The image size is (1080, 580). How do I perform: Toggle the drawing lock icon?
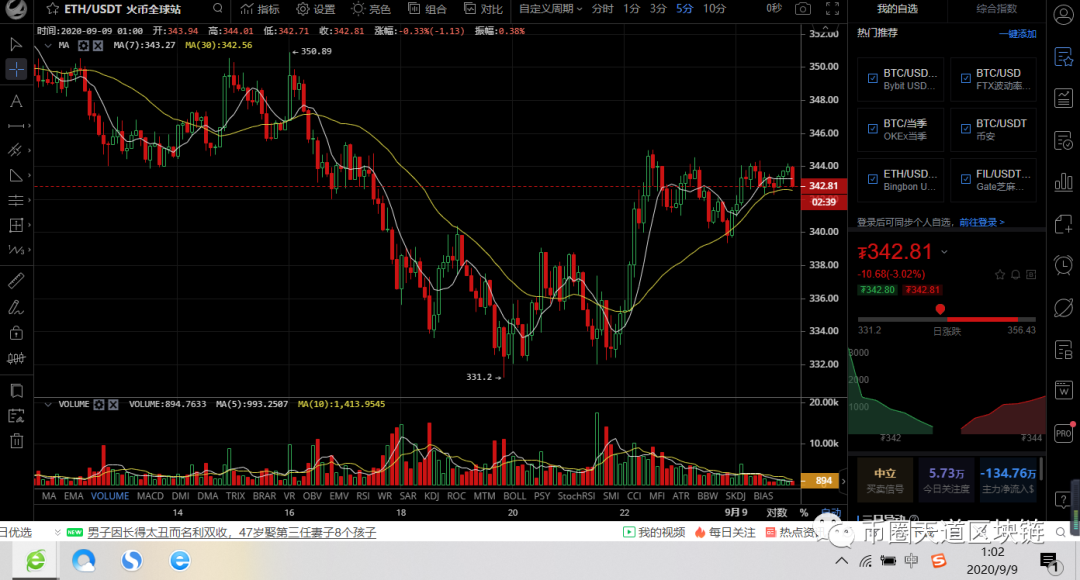15,332
